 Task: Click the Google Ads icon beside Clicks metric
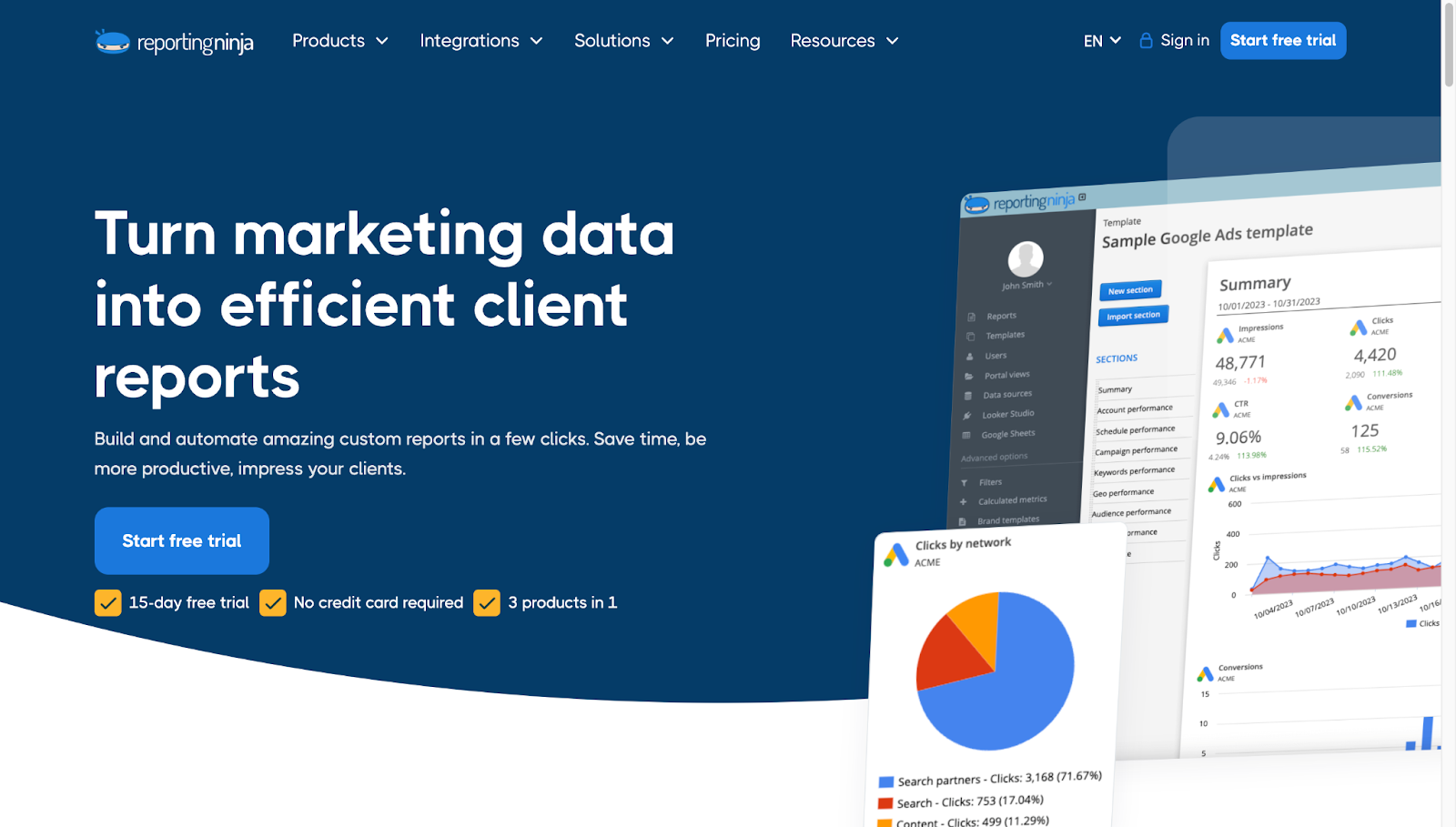pos(1359,328)
